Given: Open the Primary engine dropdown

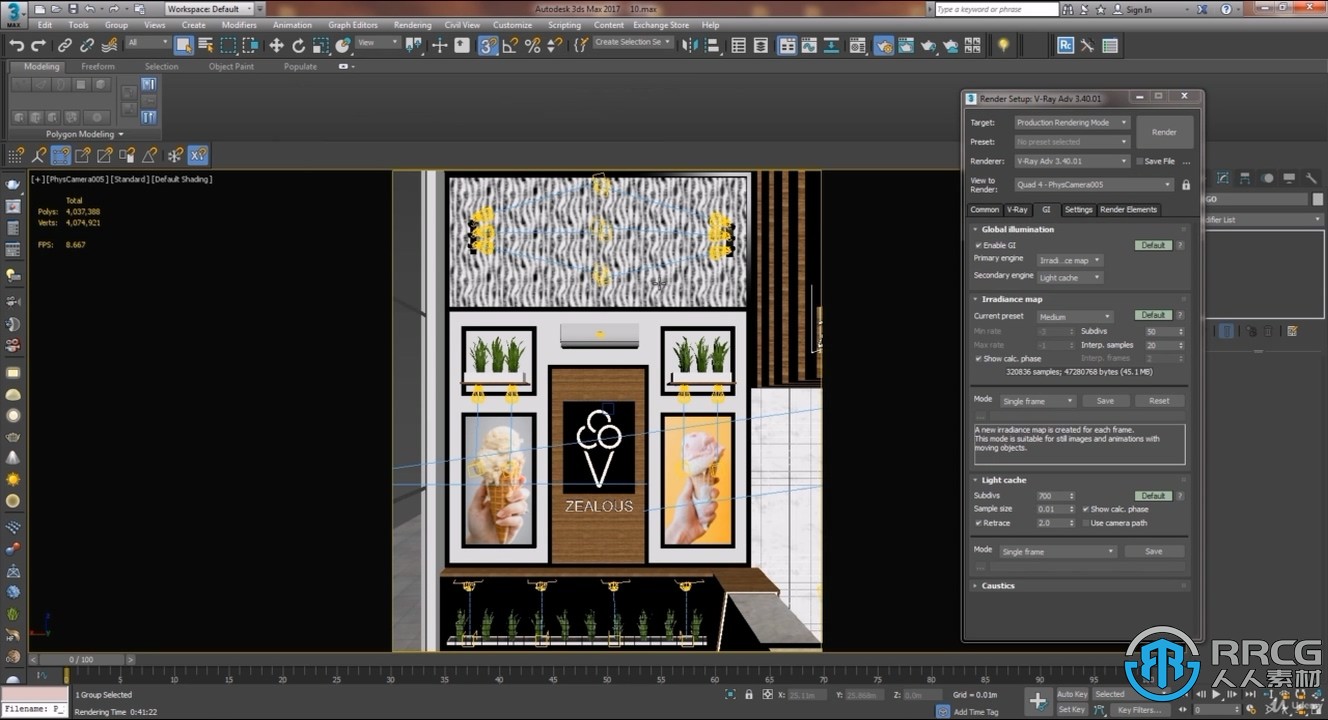Looking at the screenshot, I should point(1069,260).
